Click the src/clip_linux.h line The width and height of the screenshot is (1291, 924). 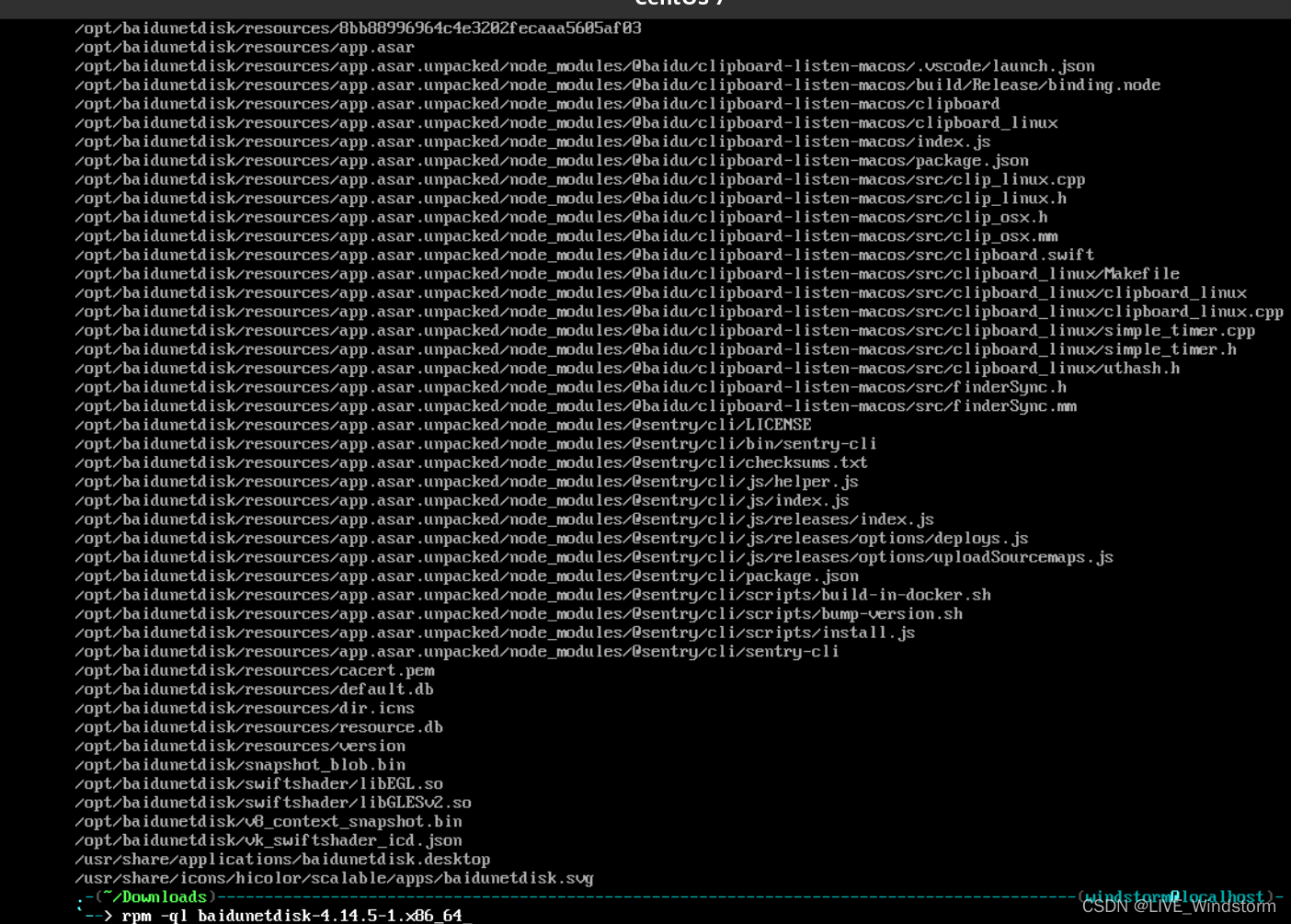pos(571,198)
